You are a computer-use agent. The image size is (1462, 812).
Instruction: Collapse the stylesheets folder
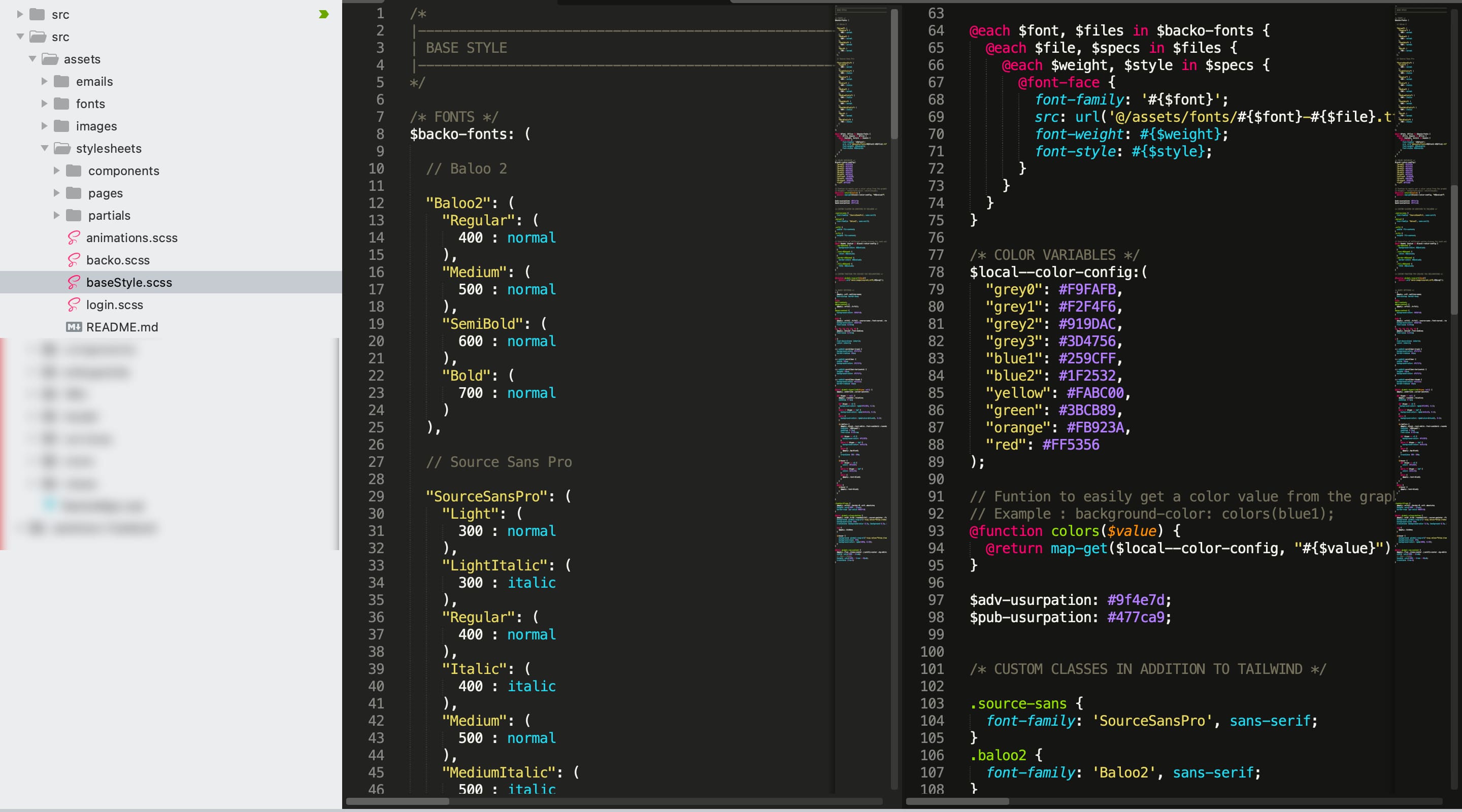(44, 148)
